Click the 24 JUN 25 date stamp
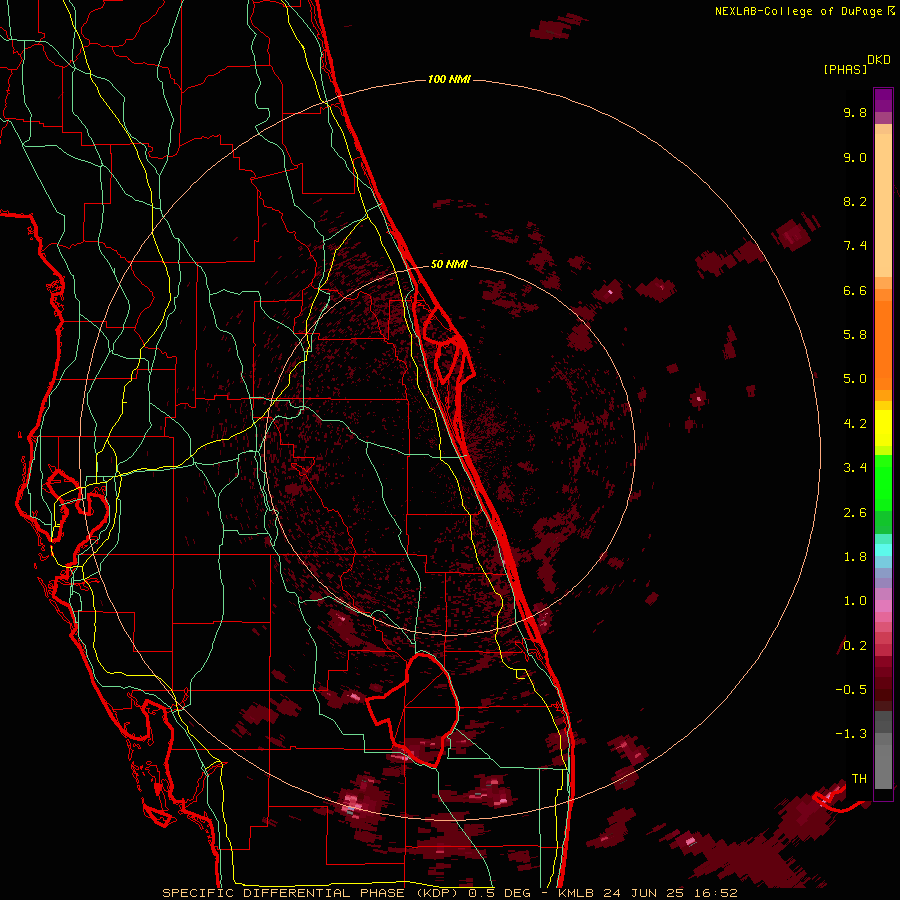 [642, 893]
